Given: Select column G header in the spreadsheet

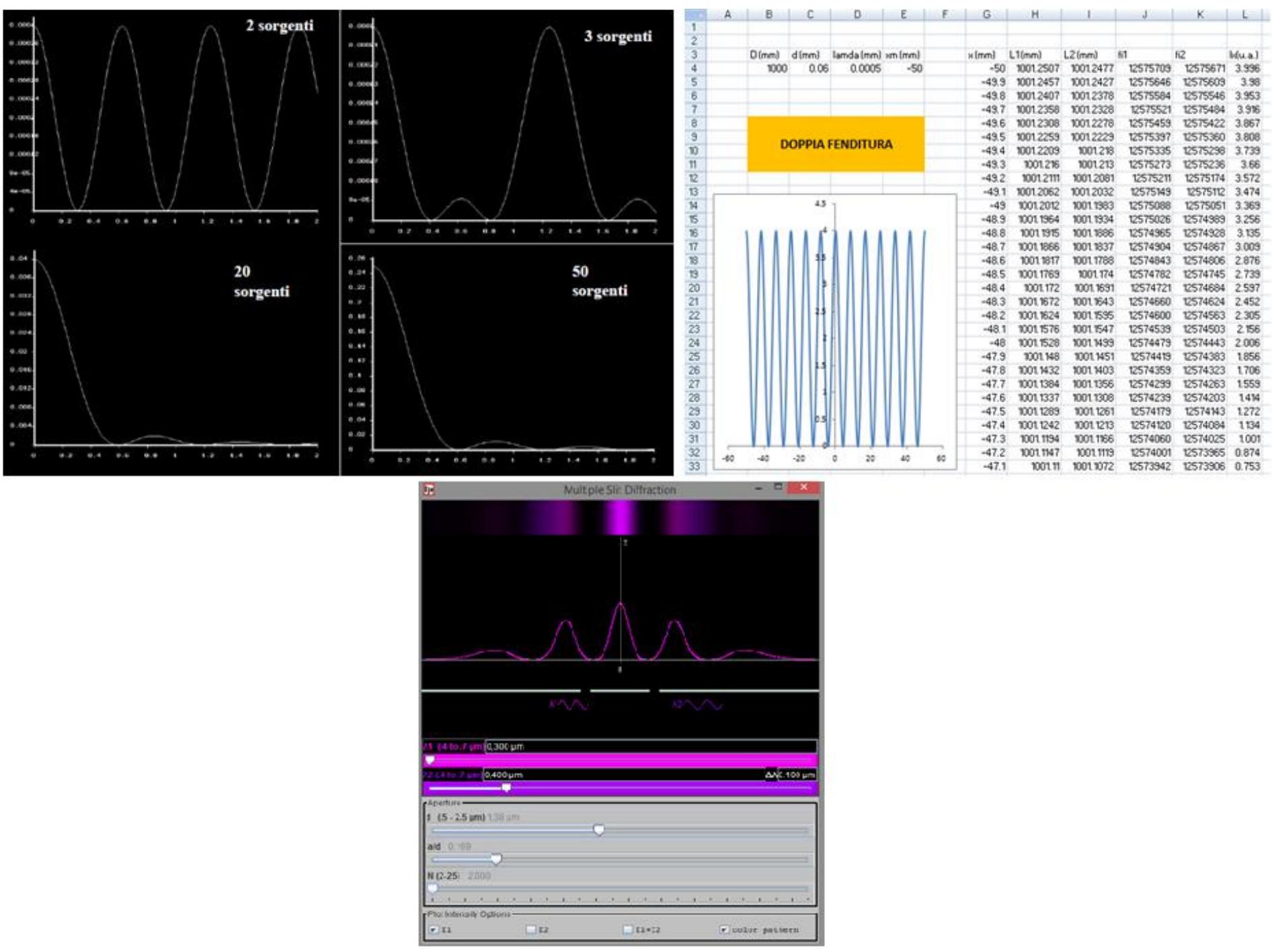Looking at the screenshot, I should tap(986, 14).
